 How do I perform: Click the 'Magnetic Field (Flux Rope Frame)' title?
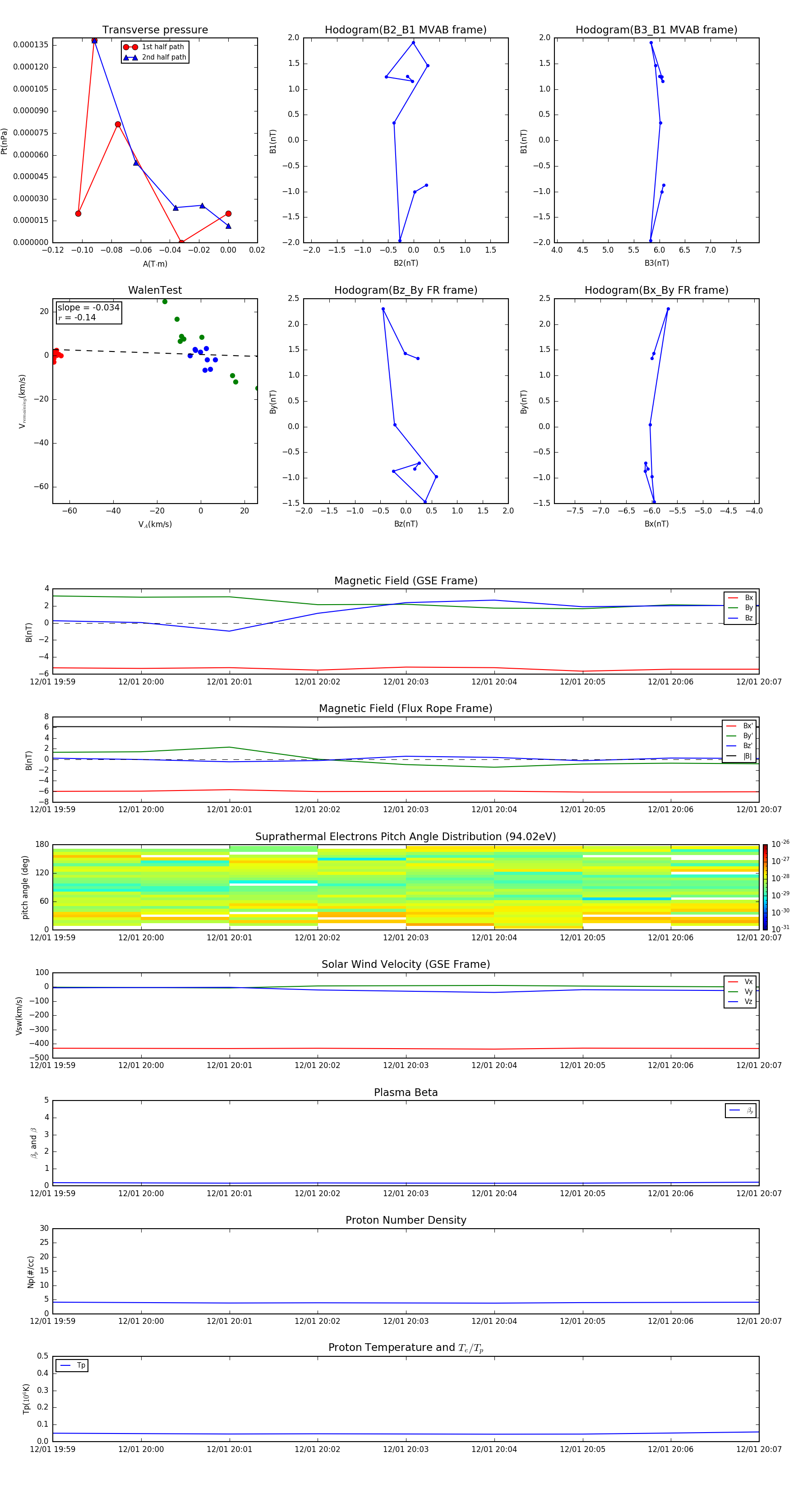[x=406, y=709]
